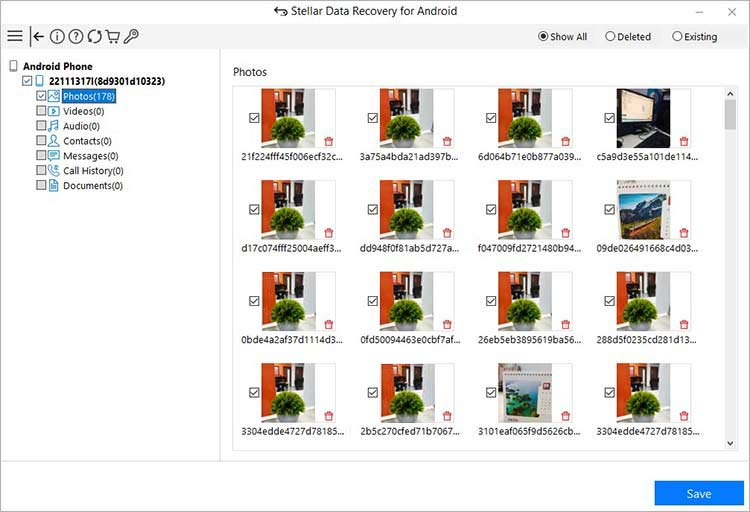Select the Existing radio button

click(677, 37)
